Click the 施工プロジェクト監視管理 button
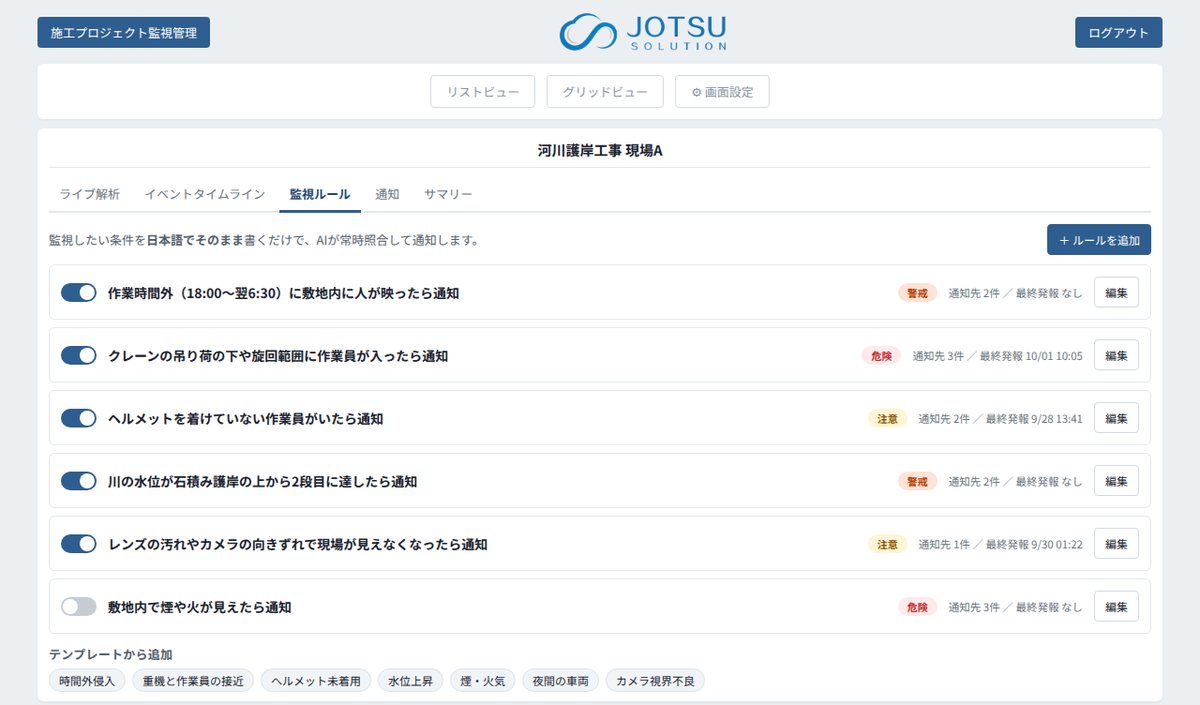Screen dimensions: 1200x705 click(124, 32)
